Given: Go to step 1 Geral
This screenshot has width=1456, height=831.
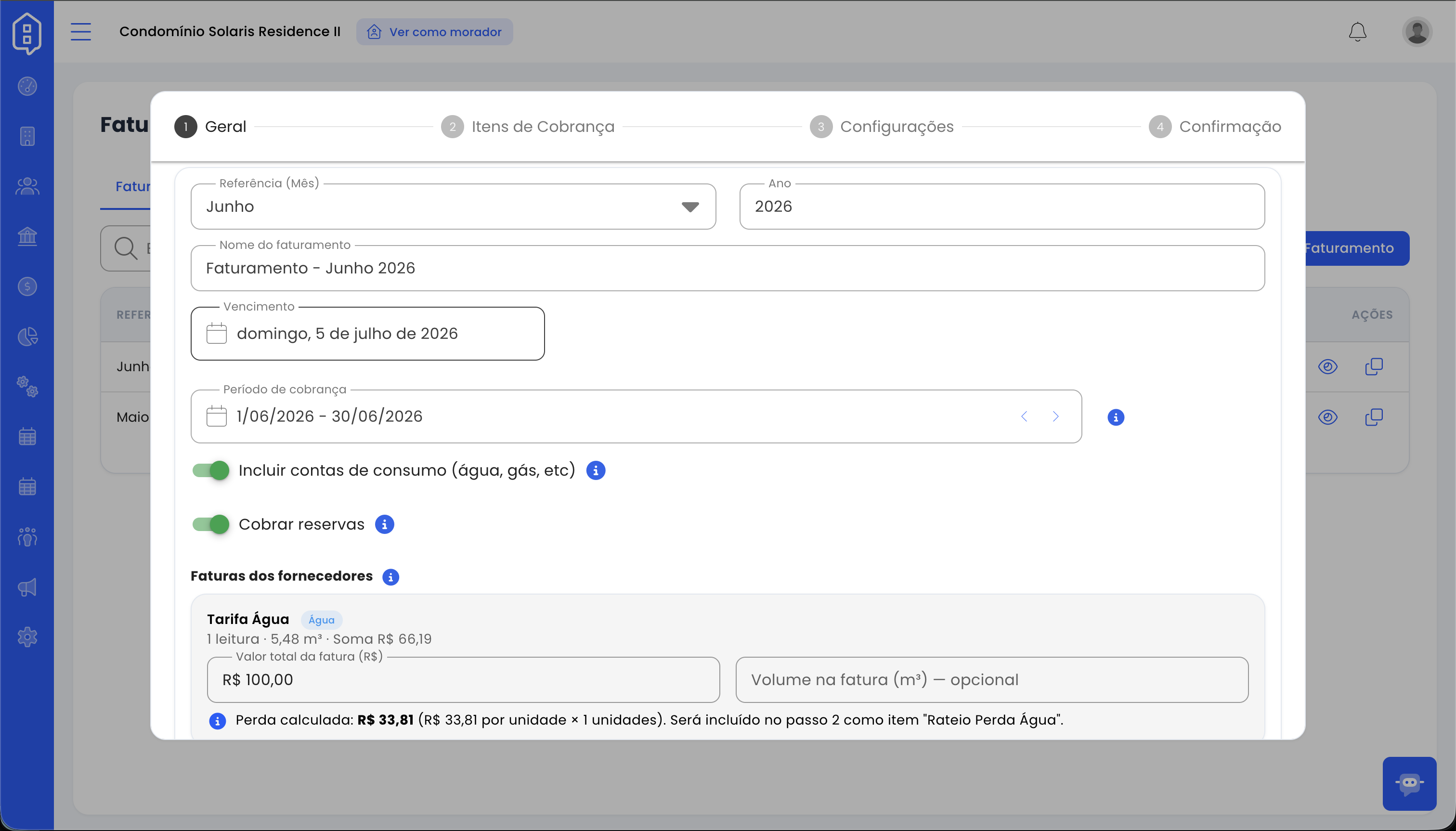Looking at the screenshot, I should coord(210,127).
